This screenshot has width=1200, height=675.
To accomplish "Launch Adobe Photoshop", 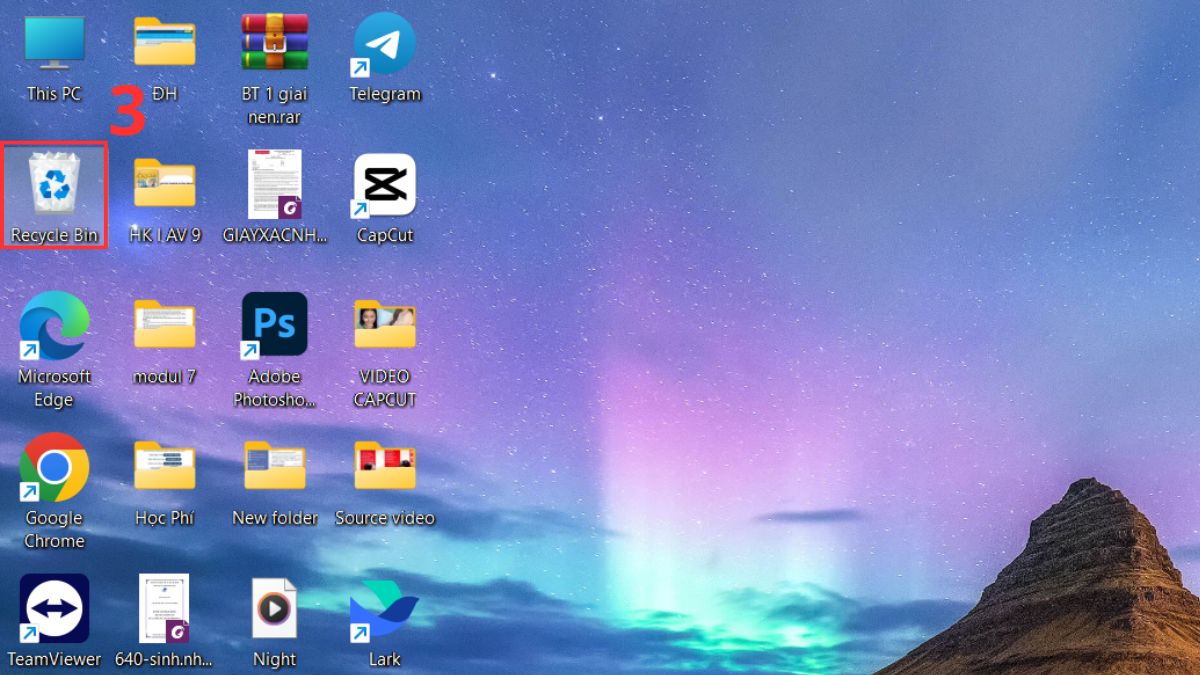I will (274, 325).
